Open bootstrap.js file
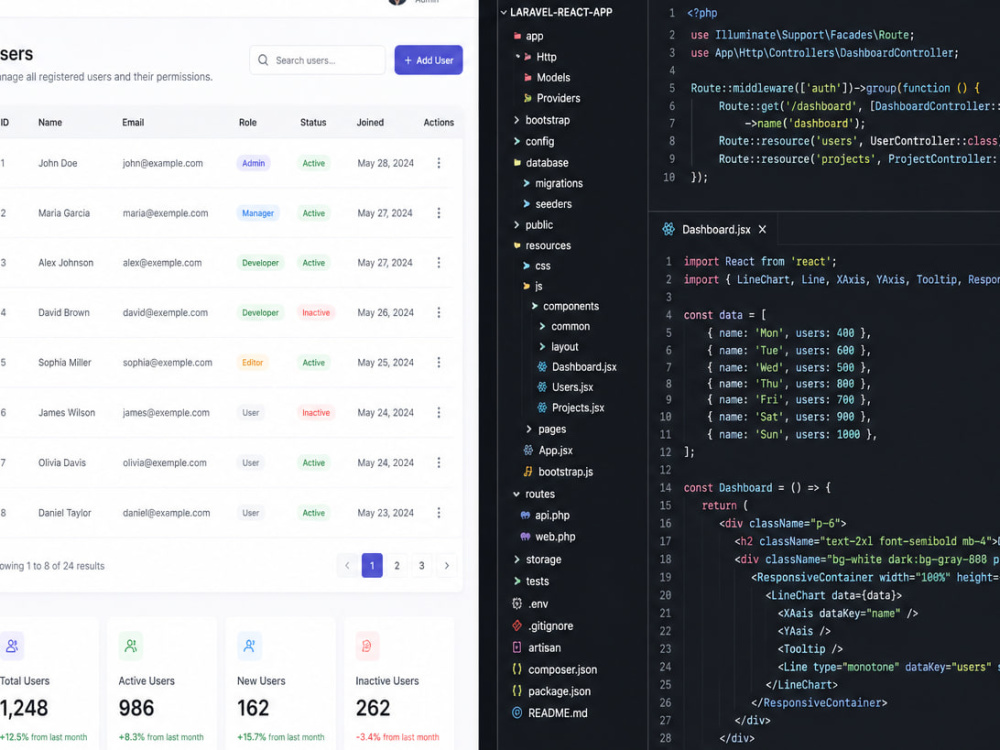1000x750 pixels. click(558, 472)
